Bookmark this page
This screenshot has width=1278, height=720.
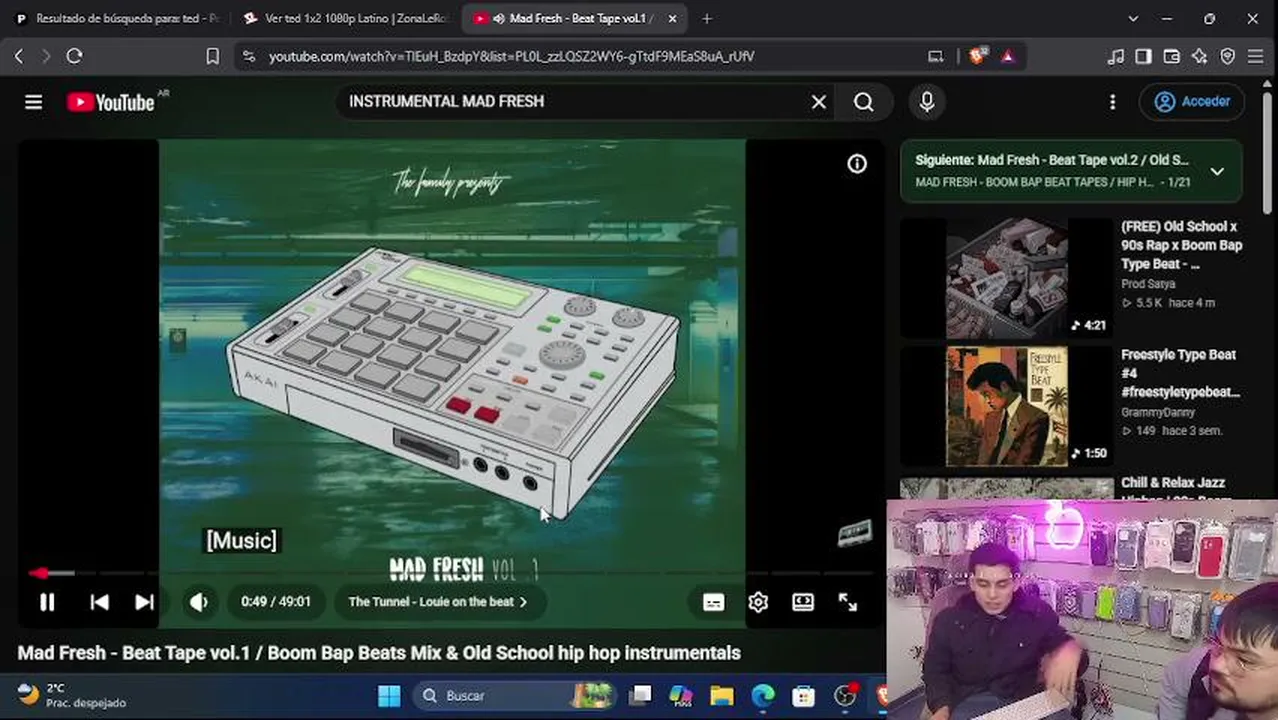point(212,56)
